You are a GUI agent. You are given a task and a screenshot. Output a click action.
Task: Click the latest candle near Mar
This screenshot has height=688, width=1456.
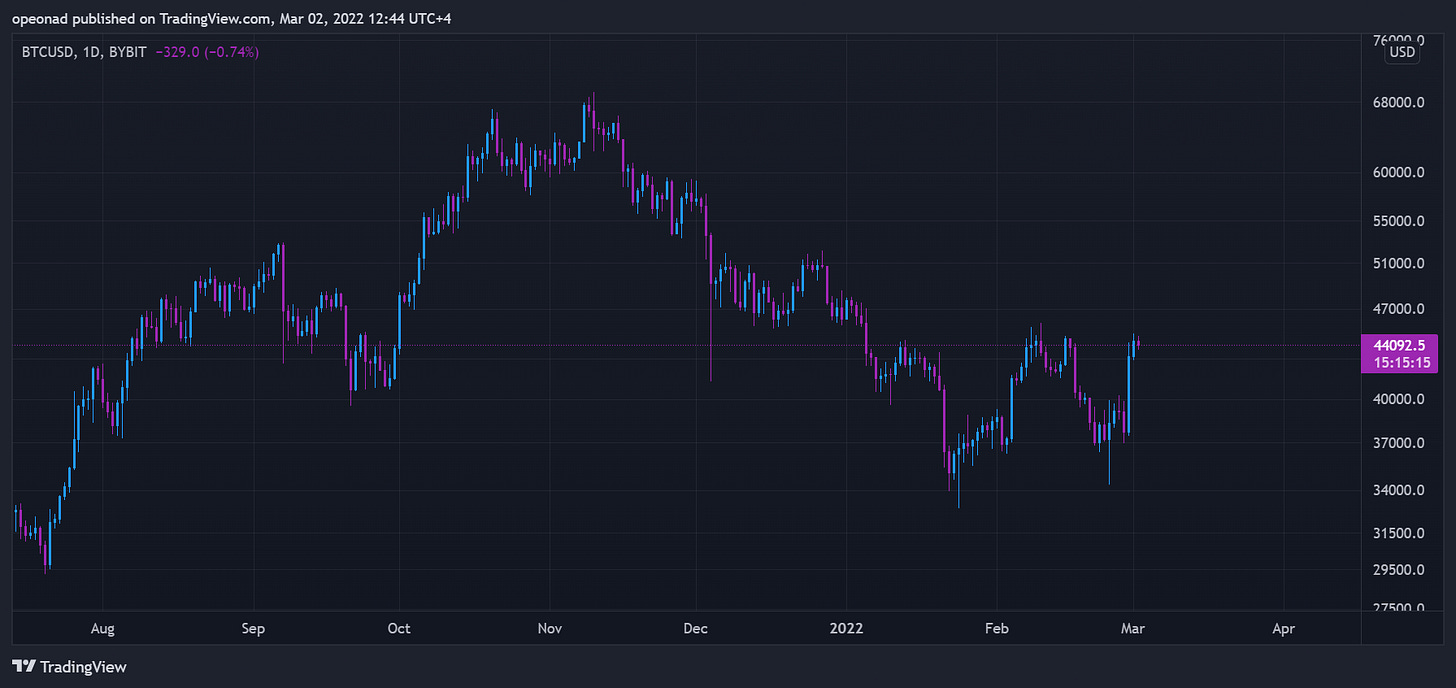pos(1139,343)
